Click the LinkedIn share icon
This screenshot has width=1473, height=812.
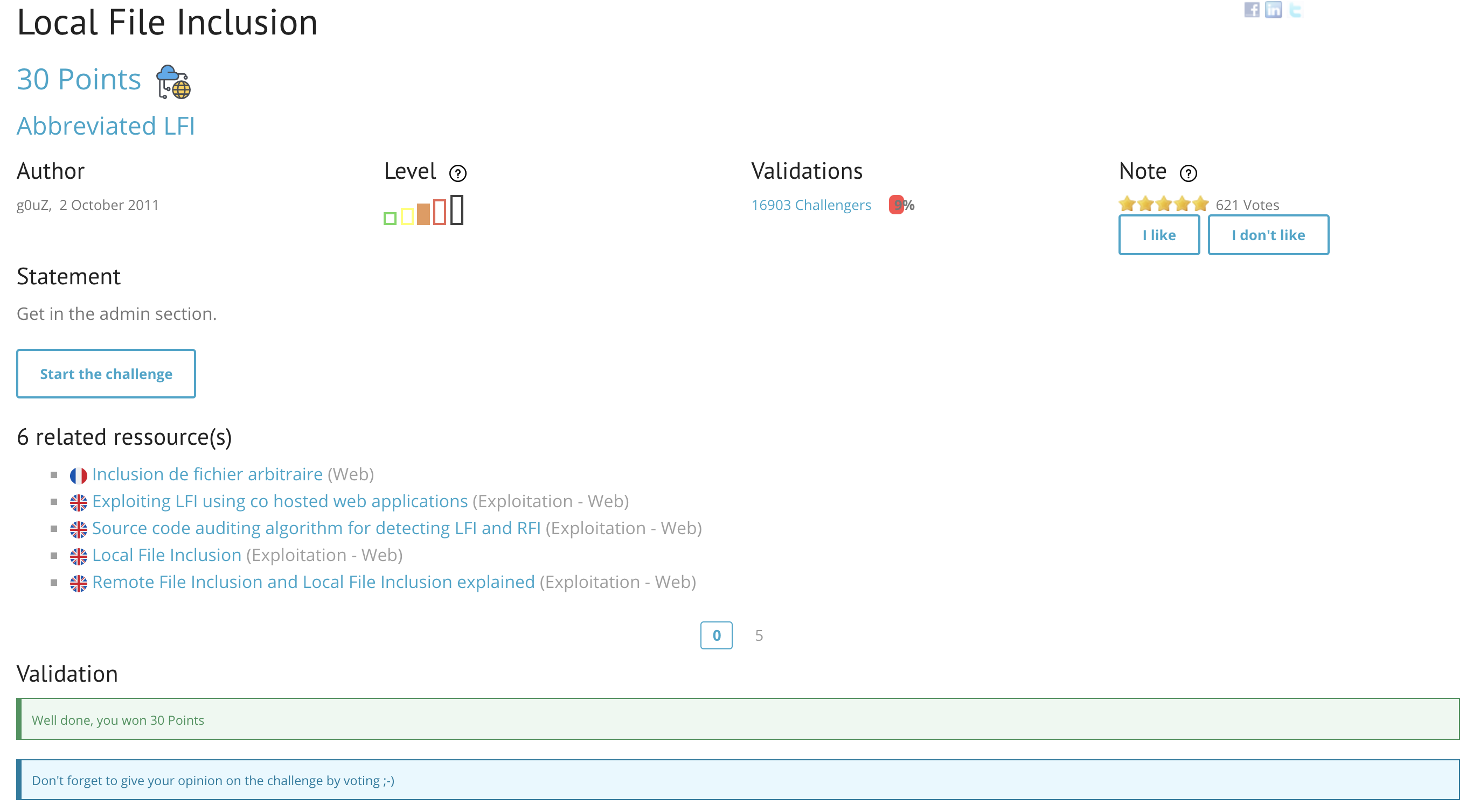coord(1273,10)
